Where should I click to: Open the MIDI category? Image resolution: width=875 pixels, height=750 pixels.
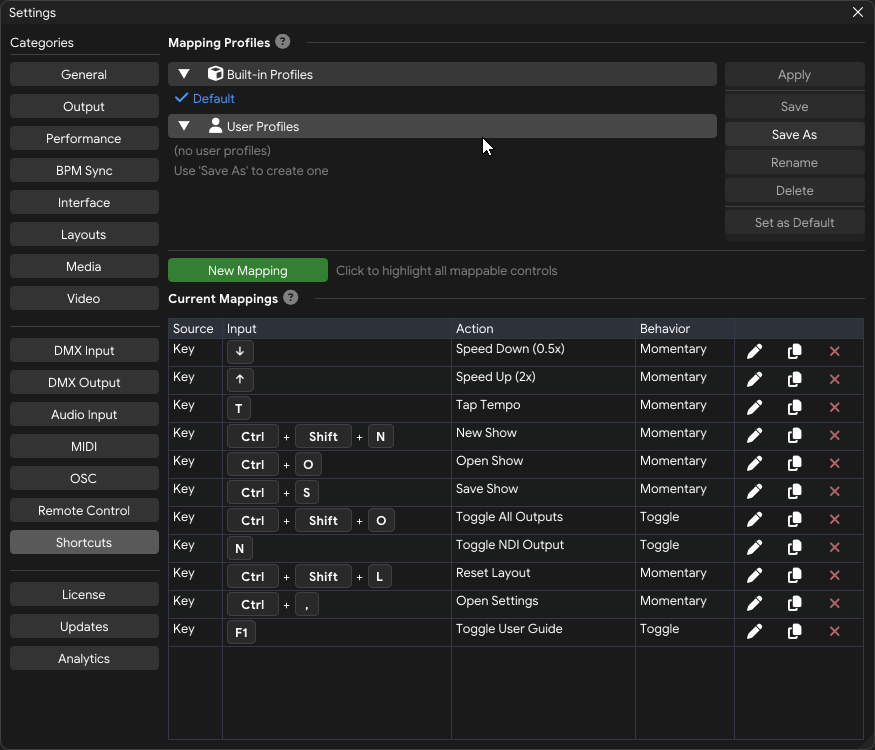coord(84,446)
